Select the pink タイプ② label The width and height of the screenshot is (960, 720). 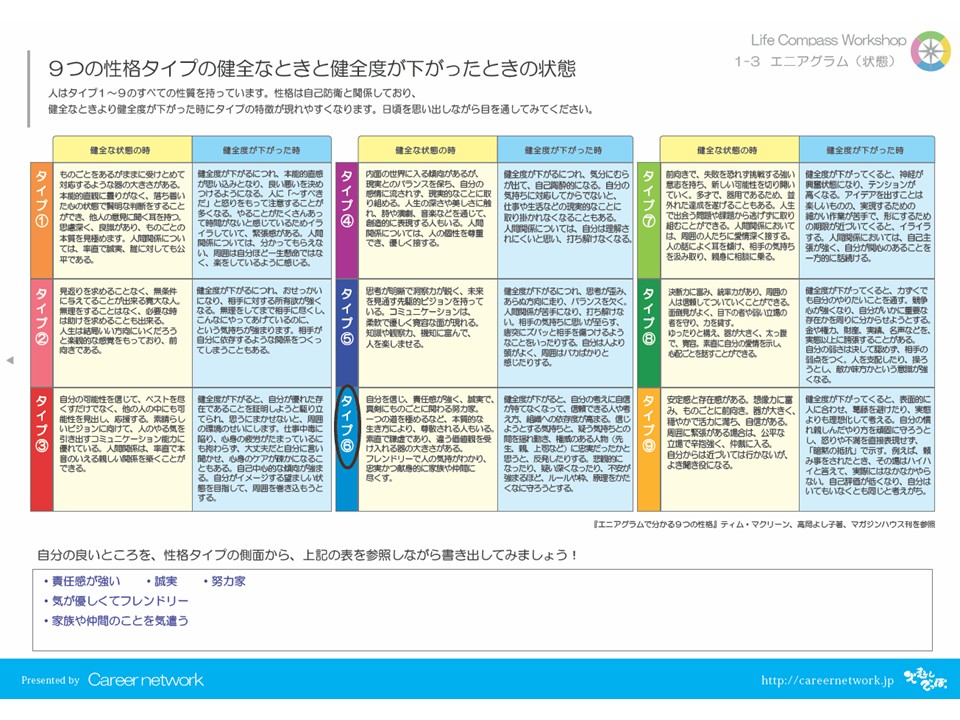pyautogui.click(x=42, y=332)
